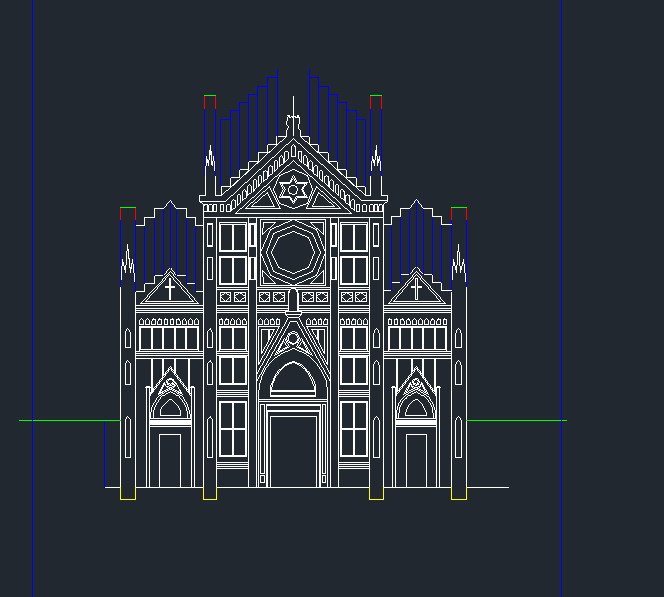Select the large central entrance door
This screenshot has width=664, height=597.
click(x=293, y=452)
